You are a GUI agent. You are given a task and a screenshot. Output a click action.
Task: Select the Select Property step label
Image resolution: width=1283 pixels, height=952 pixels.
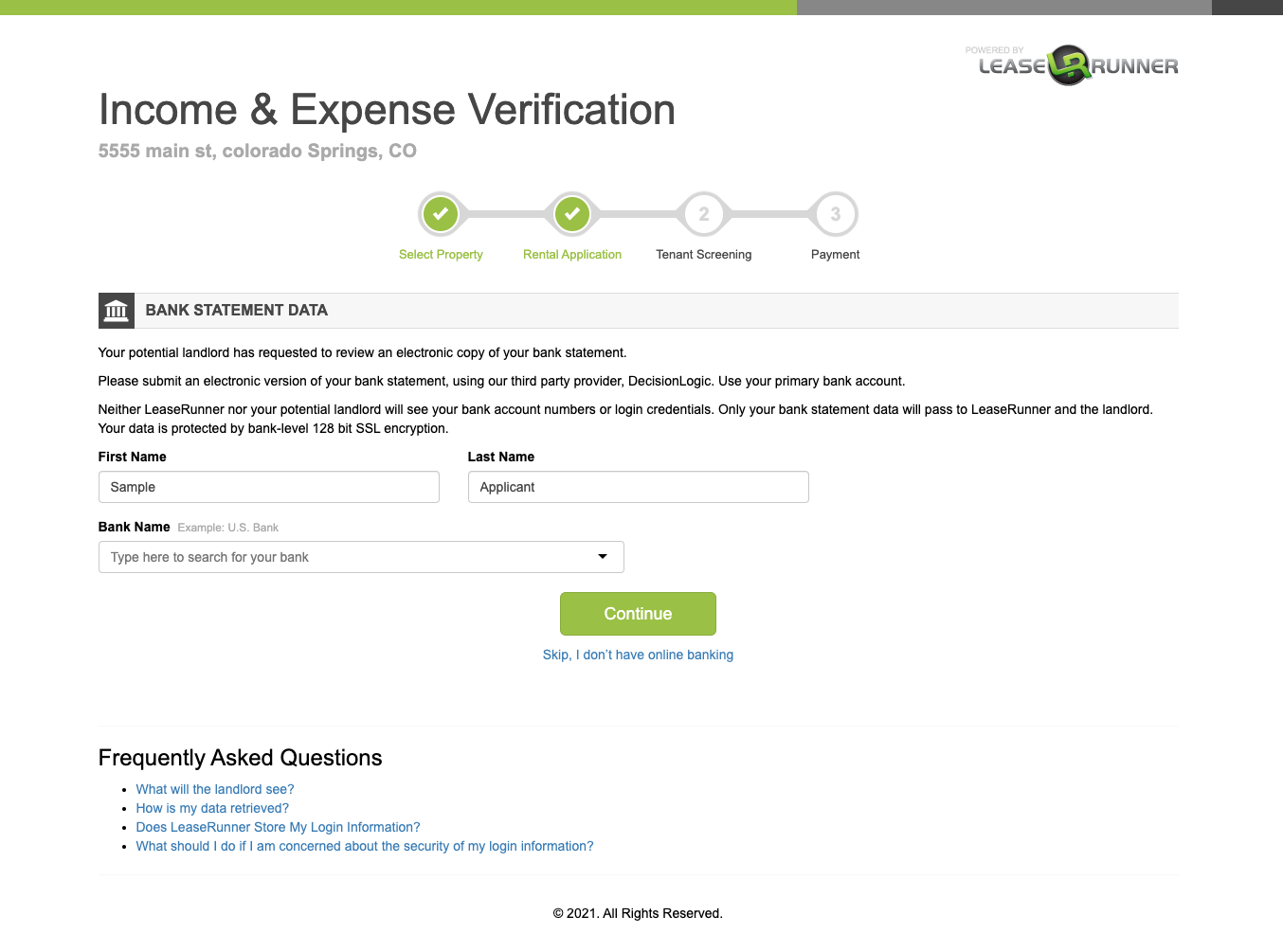click(x=441, y=255)
